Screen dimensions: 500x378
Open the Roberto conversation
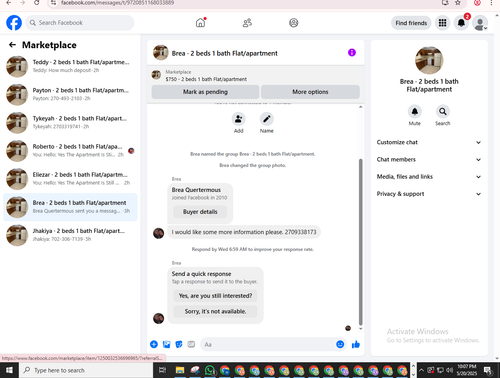[70, 151]
